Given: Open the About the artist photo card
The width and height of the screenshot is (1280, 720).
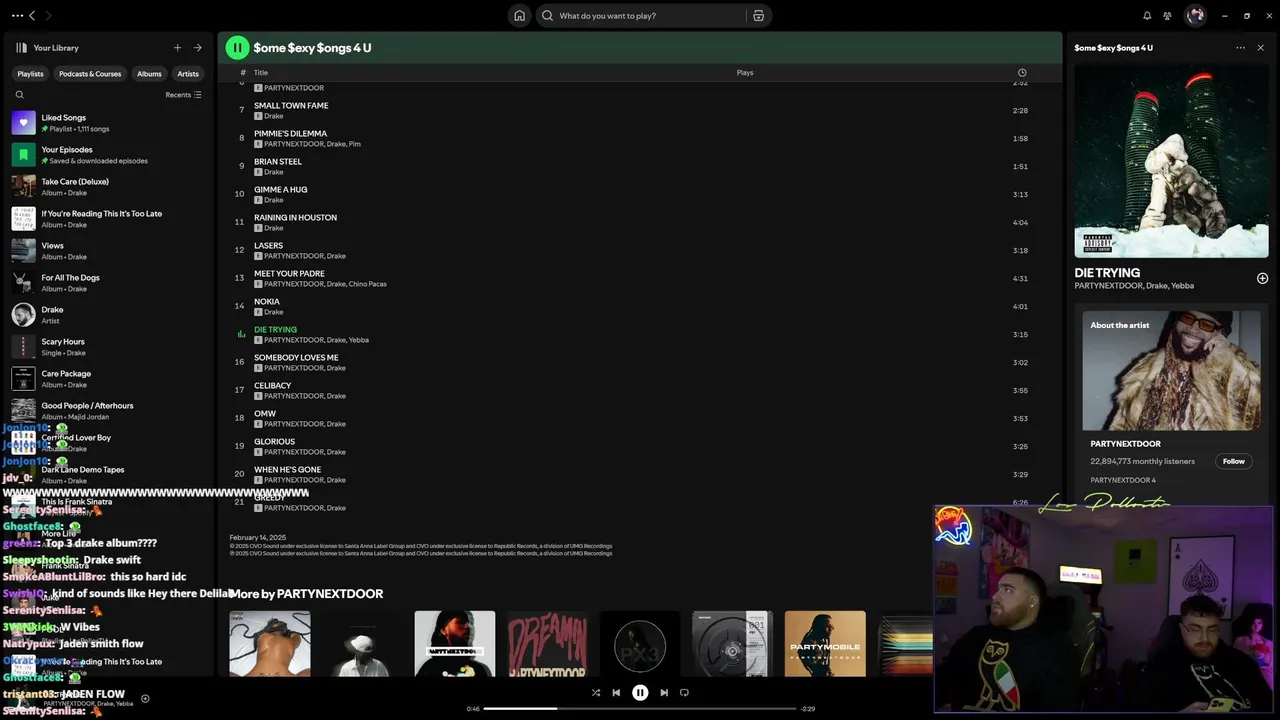Looking at the screenshot, I should tap(1171, 370).
